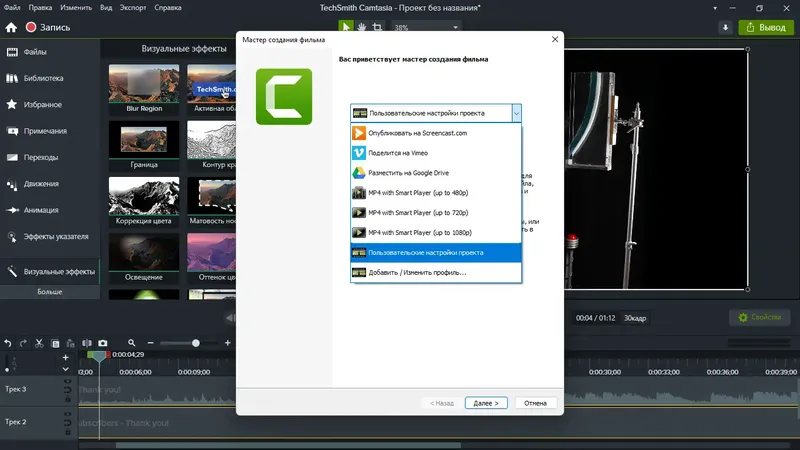Select the Освещение effect thumbnail

[x=144, y=258]
